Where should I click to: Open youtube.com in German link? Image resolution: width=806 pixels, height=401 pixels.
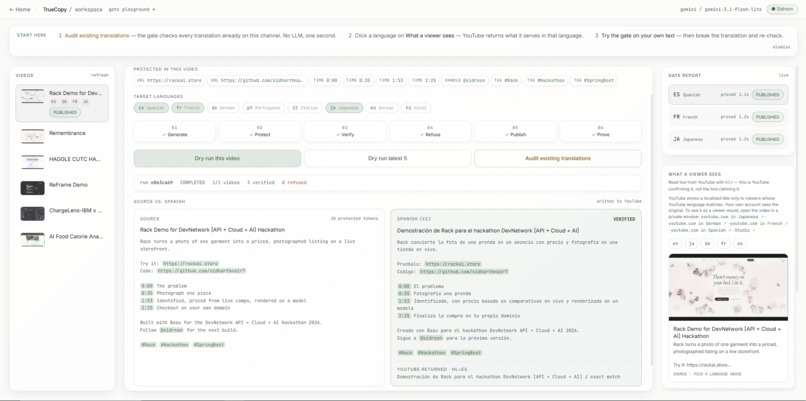tap(695, 224)
